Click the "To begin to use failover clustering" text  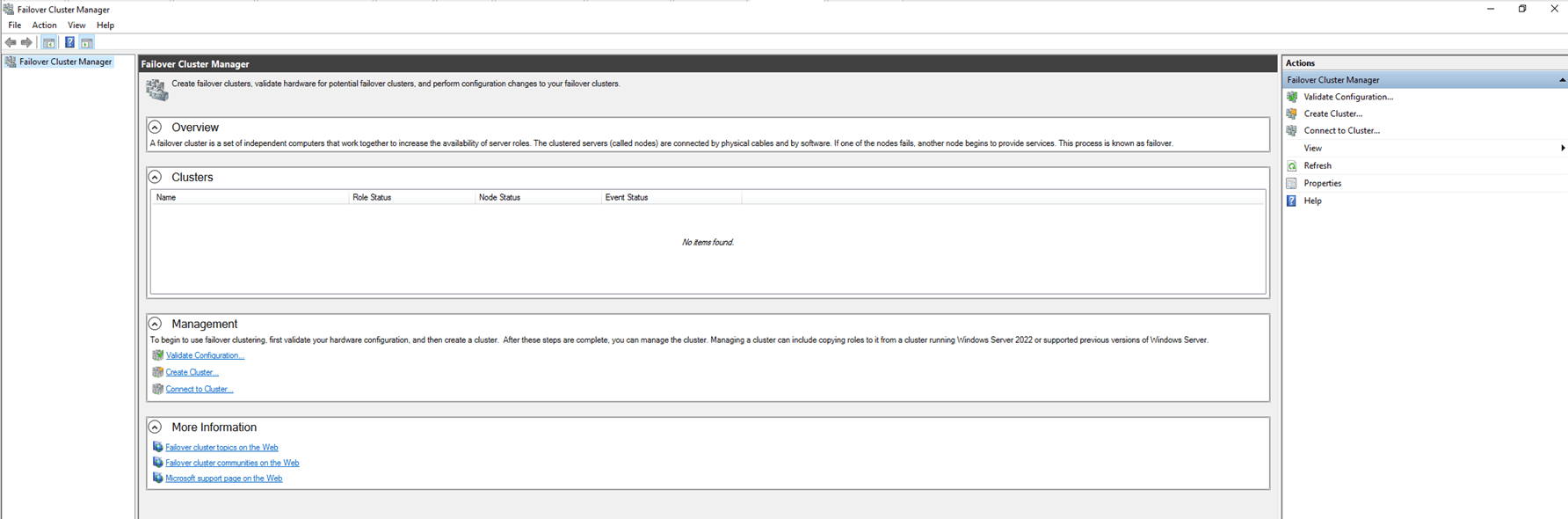point(679,340)
